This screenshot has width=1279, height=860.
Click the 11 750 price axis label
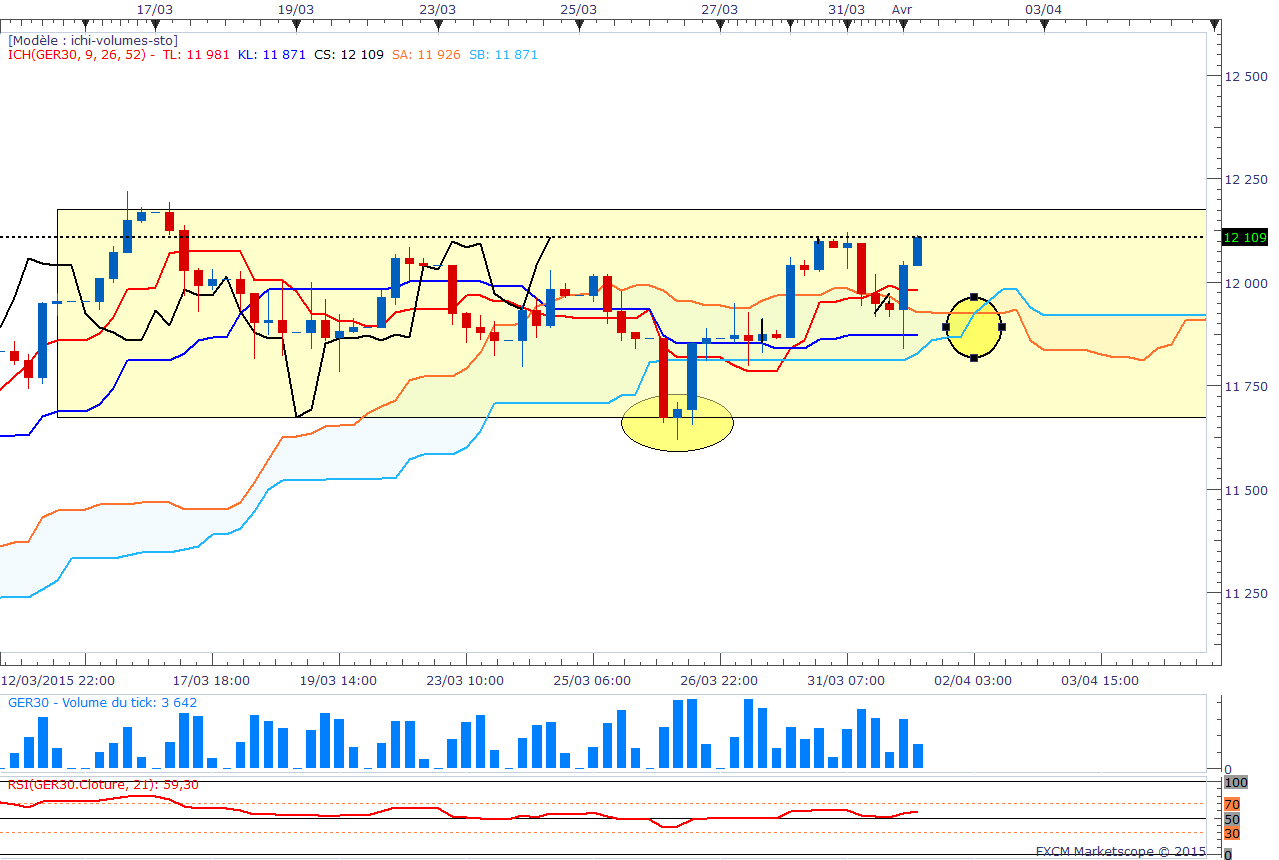pyautogui.click(x=1246, y=387)
